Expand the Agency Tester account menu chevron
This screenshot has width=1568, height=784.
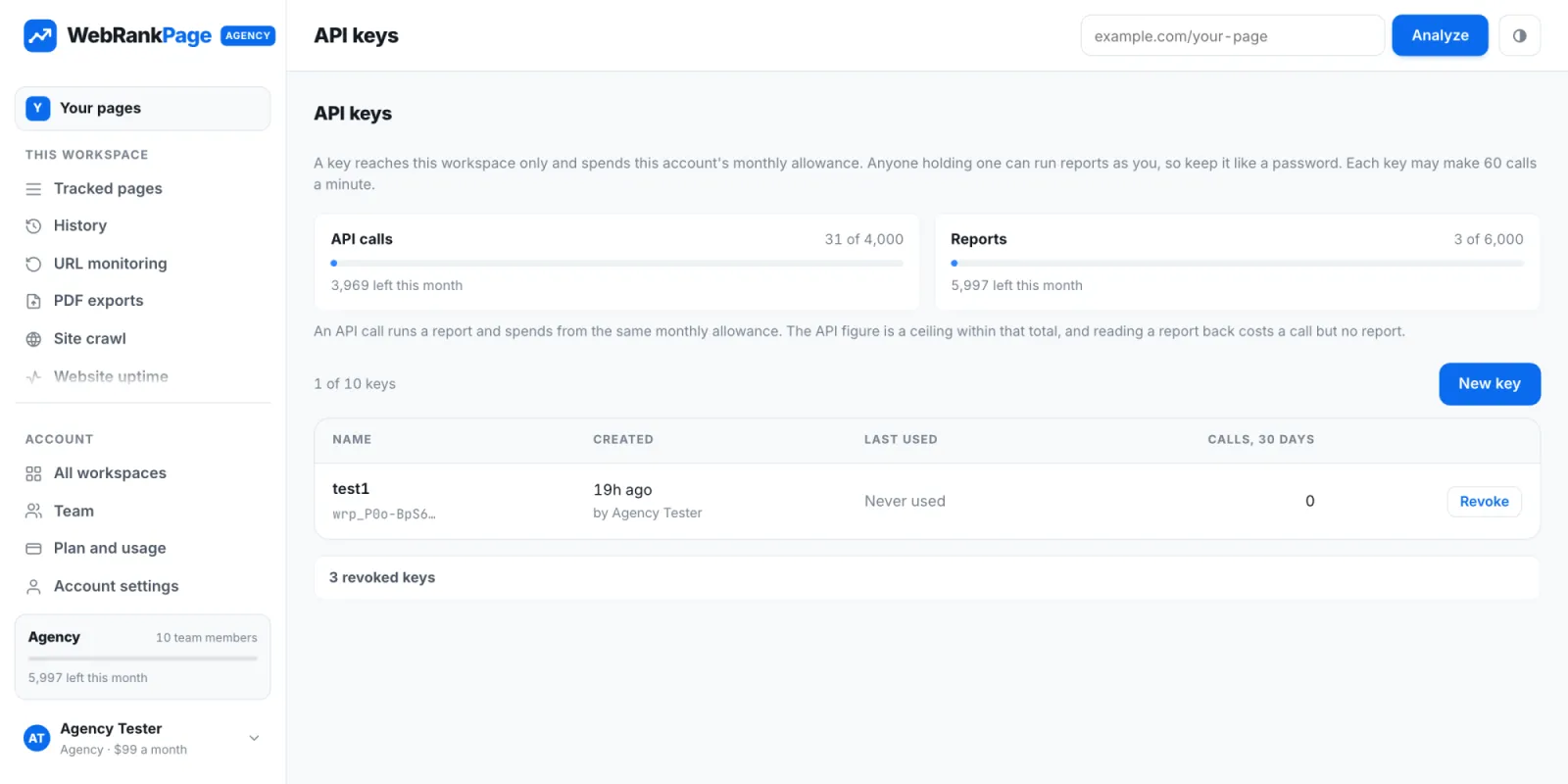pos(254,738)
